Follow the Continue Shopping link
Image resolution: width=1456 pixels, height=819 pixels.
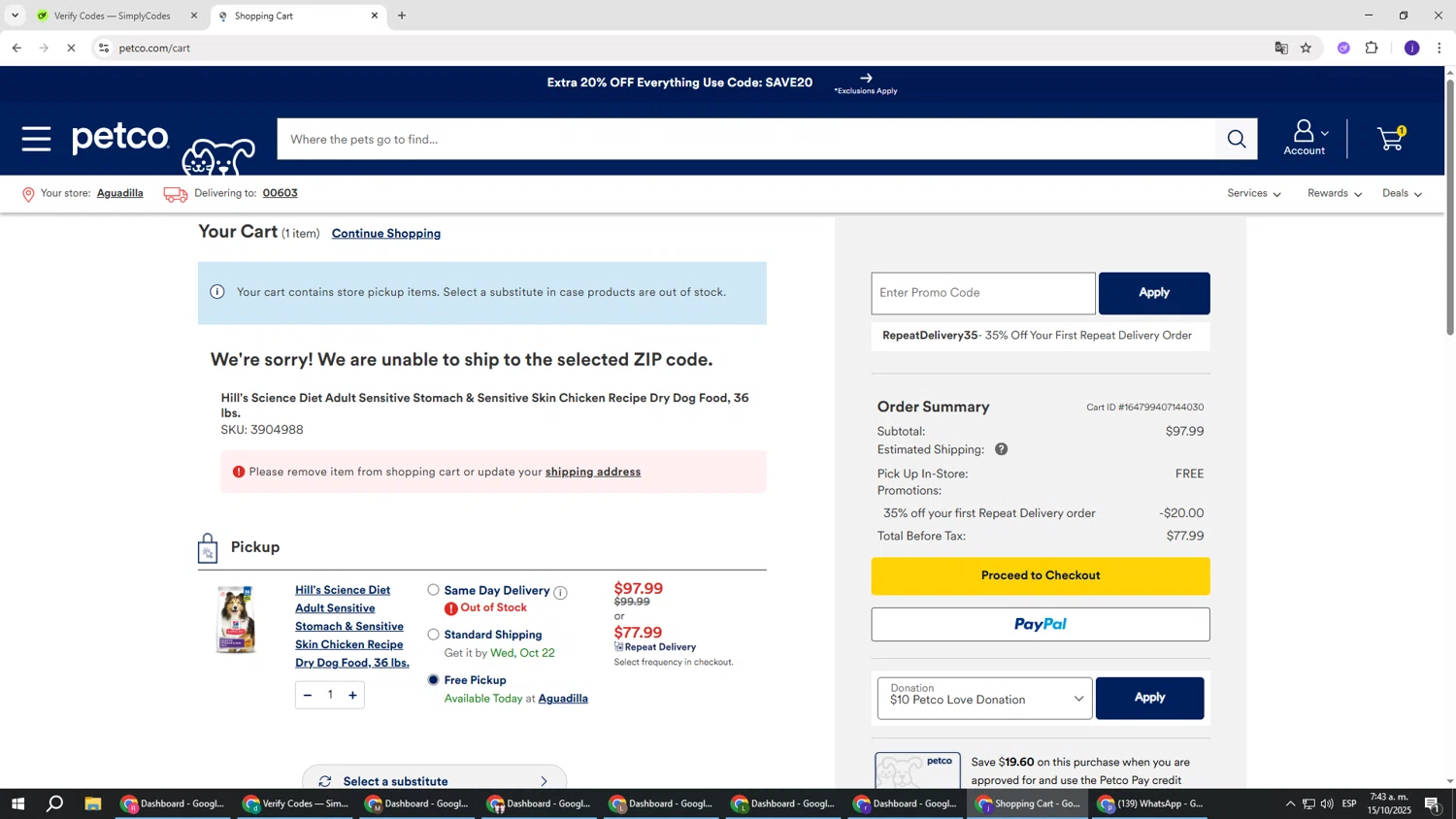pyautogui.click(x=386, y=234)
